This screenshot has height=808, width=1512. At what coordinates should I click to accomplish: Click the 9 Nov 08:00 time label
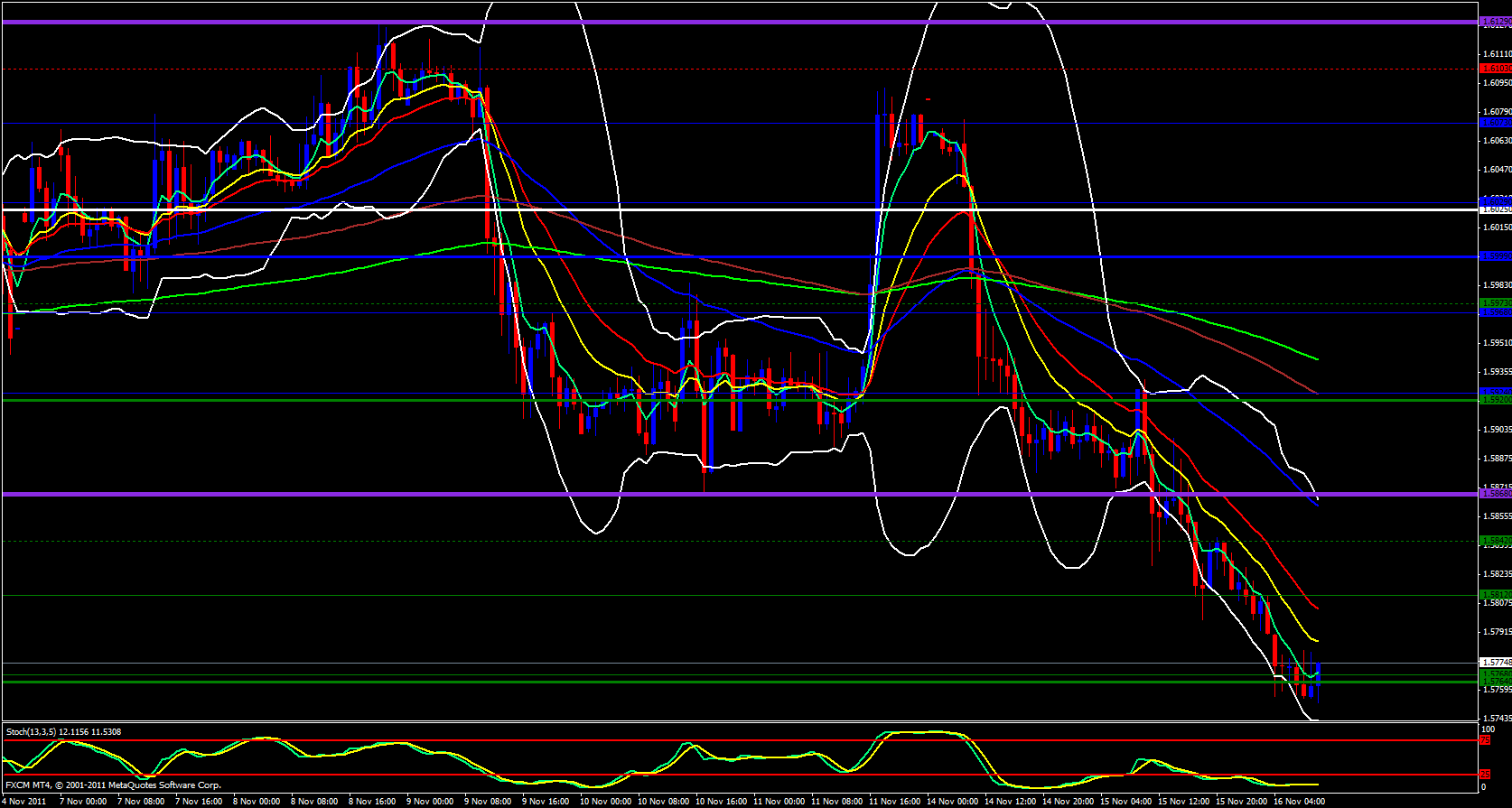(487, 802)
